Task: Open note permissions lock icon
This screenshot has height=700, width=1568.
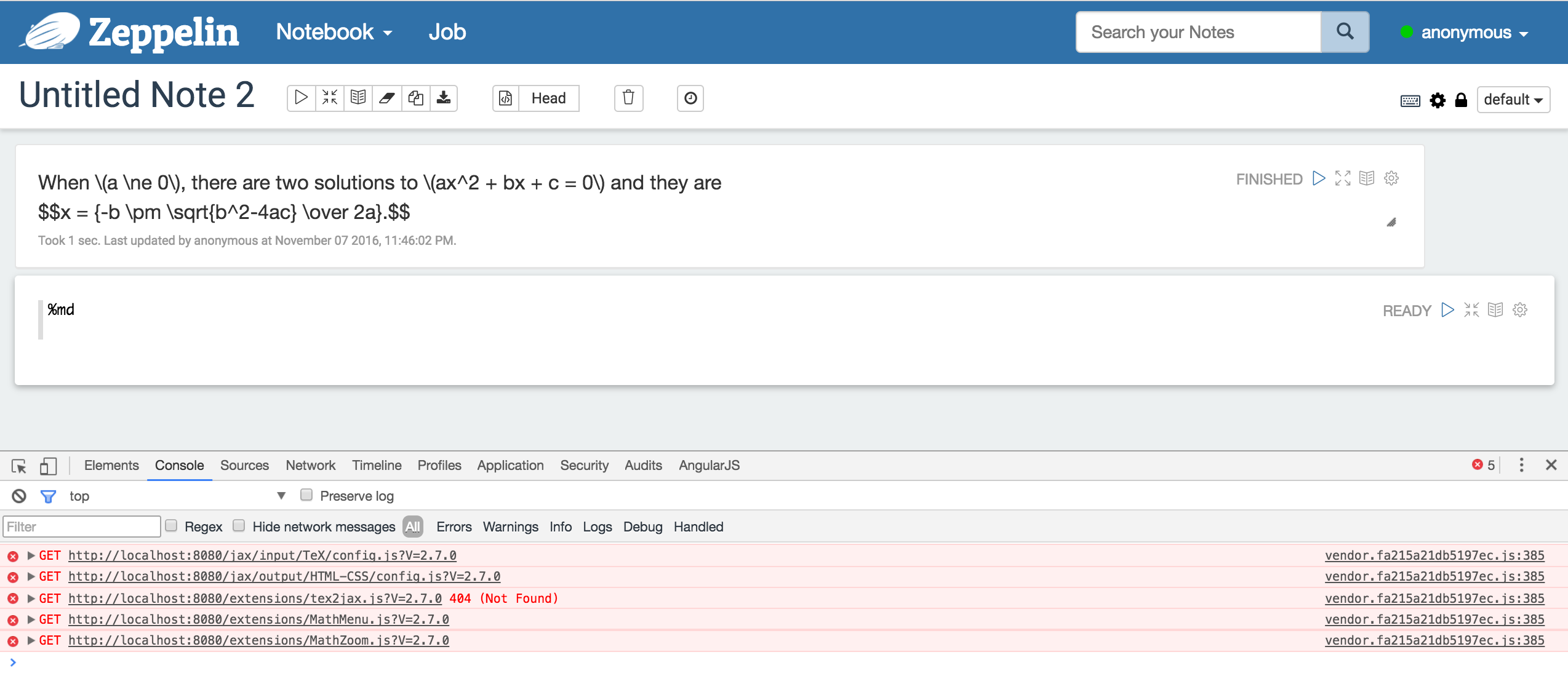Action: tap(1461, 100)
